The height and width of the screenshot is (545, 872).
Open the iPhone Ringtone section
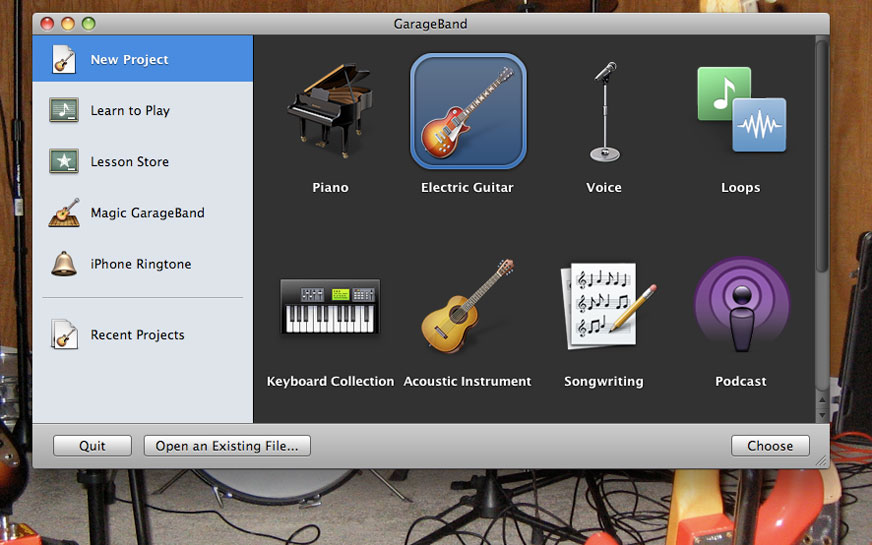tap(142, 264)
